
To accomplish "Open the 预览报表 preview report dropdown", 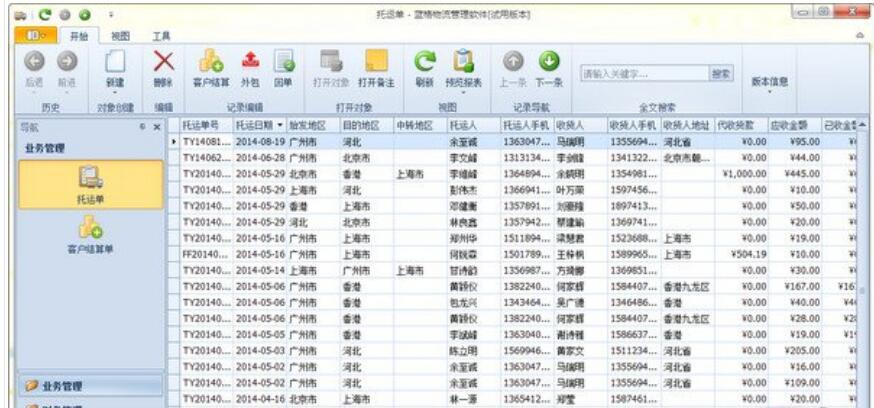I will [463, 91].
